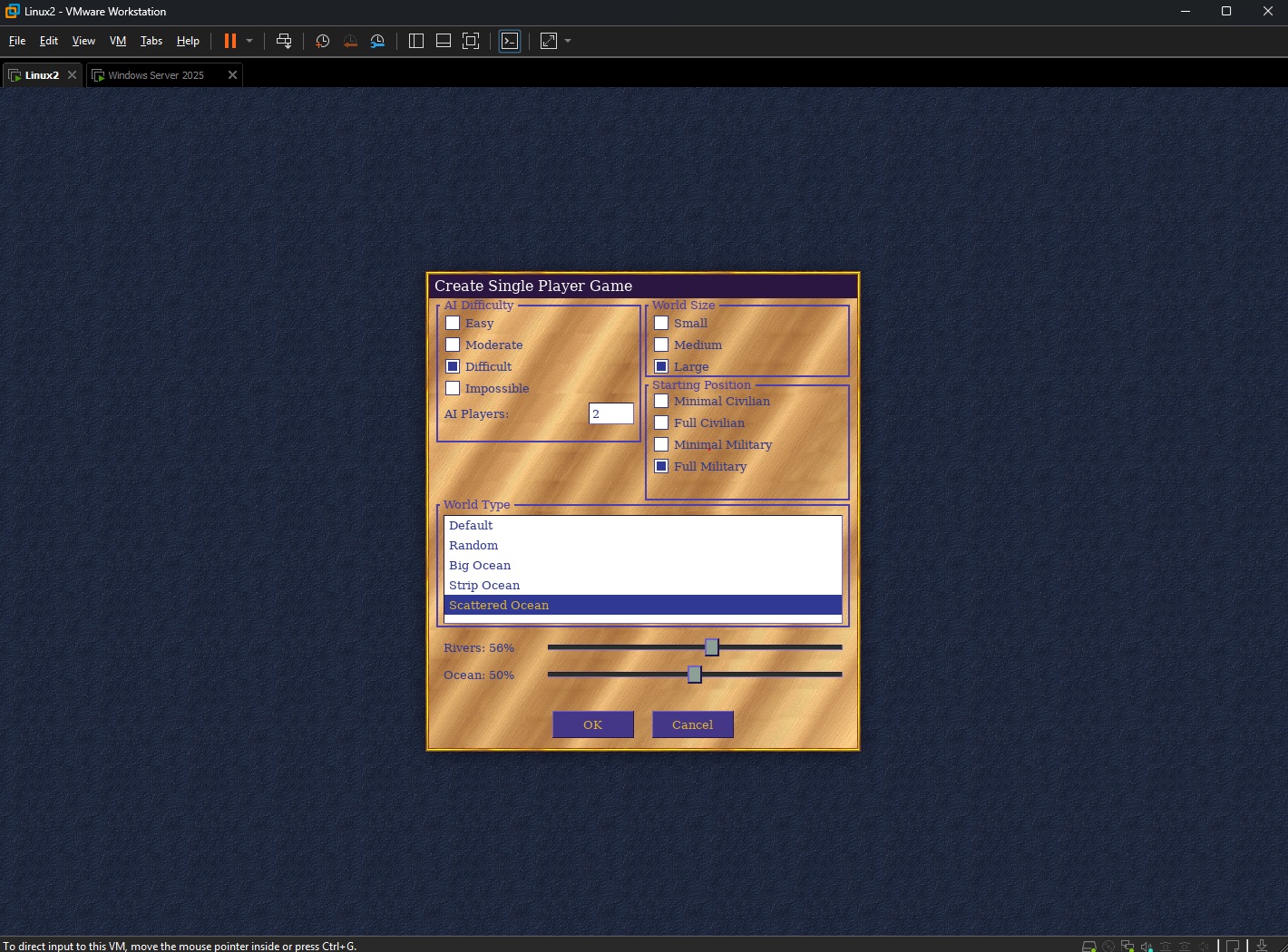Open the Tabs menu
This screenshot has width=1288, height=952.
151,41
